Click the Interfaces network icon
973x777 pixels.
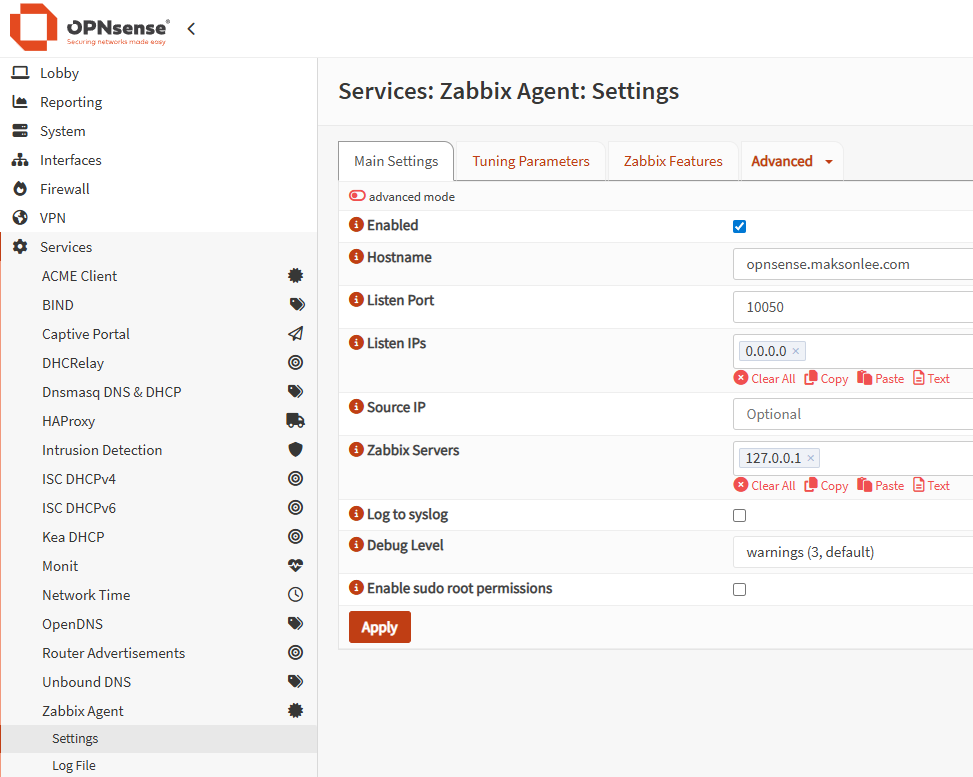20,160
